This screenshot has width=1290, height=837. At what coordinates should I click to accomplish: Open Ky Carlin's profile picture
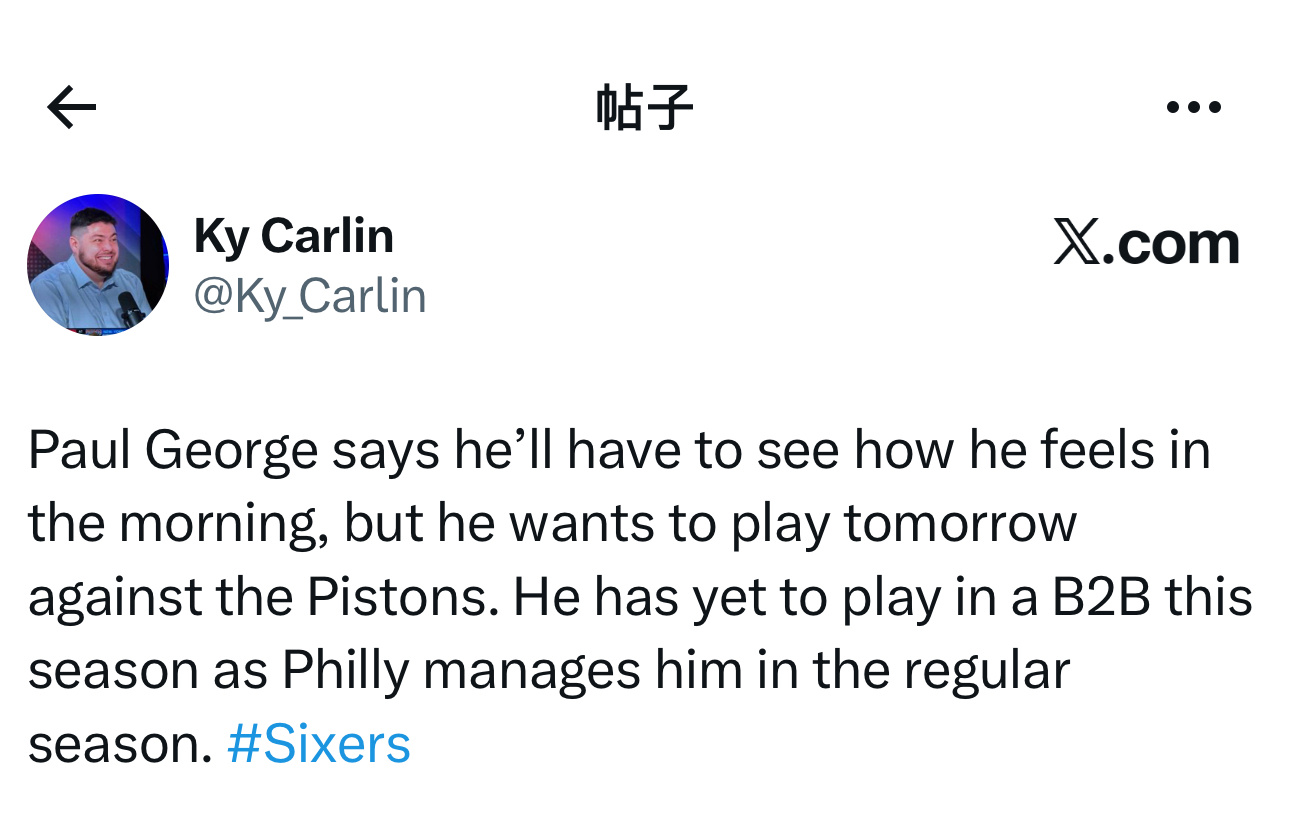98,265
